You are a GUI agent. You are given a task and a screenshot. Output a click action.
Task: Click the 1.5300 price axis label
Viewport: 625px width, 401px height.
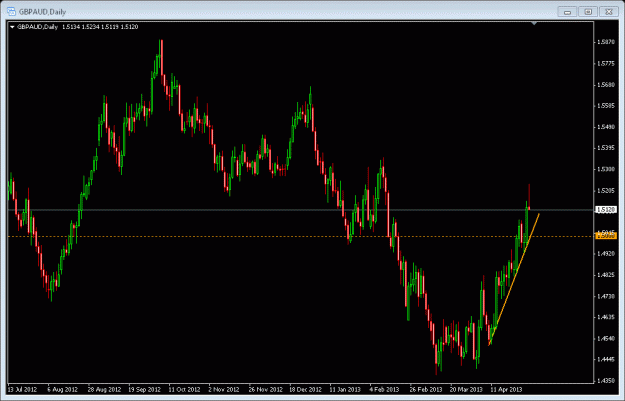(x=606, y=169)
